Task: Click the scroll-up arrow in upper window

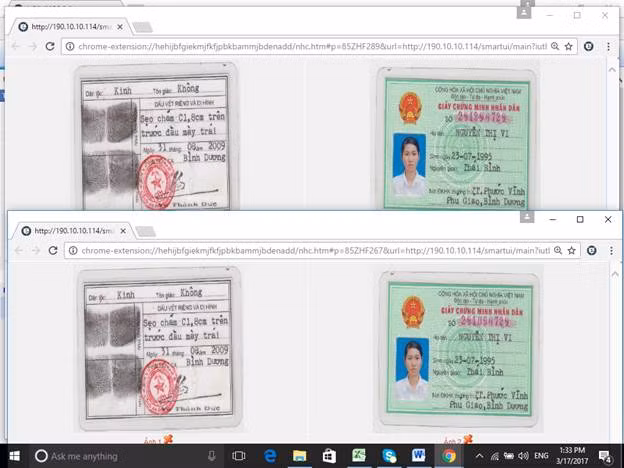Action: tap(612, 70)
